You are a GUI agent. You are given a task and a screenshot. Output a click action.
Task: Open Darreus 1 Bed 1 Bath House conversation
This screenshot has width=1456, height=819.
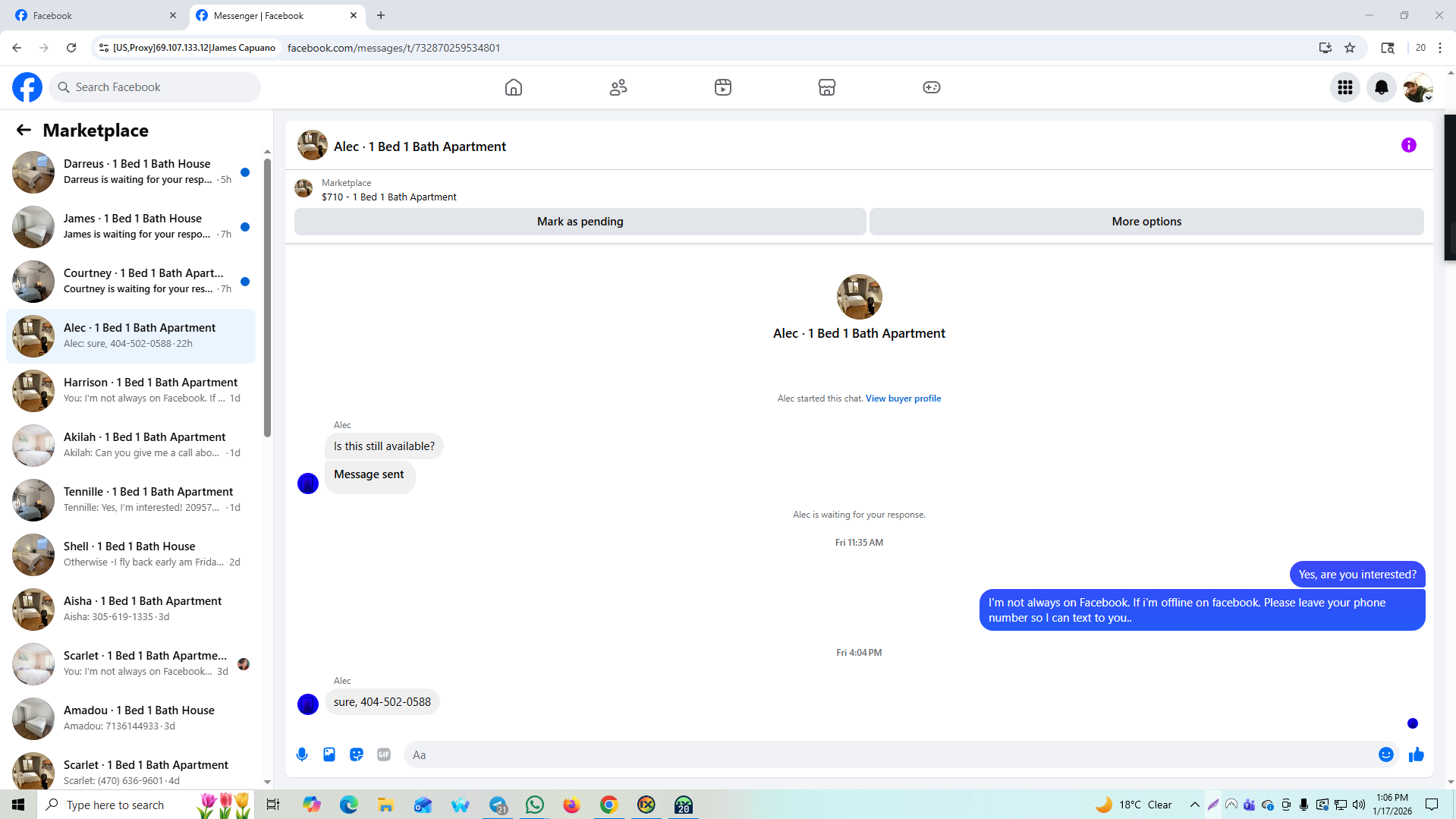[131, 172]
